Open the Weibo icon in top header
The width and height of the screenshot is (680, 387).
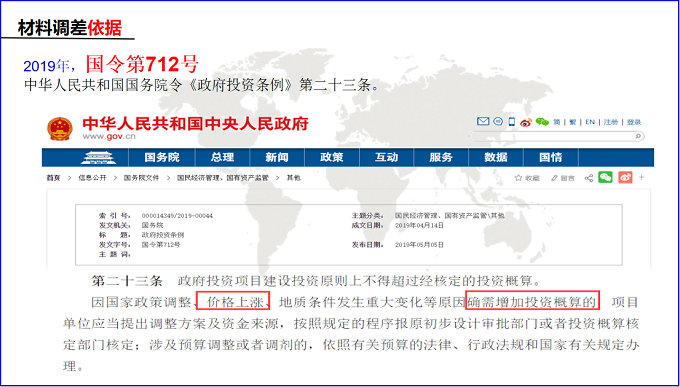tap(526, 122)
